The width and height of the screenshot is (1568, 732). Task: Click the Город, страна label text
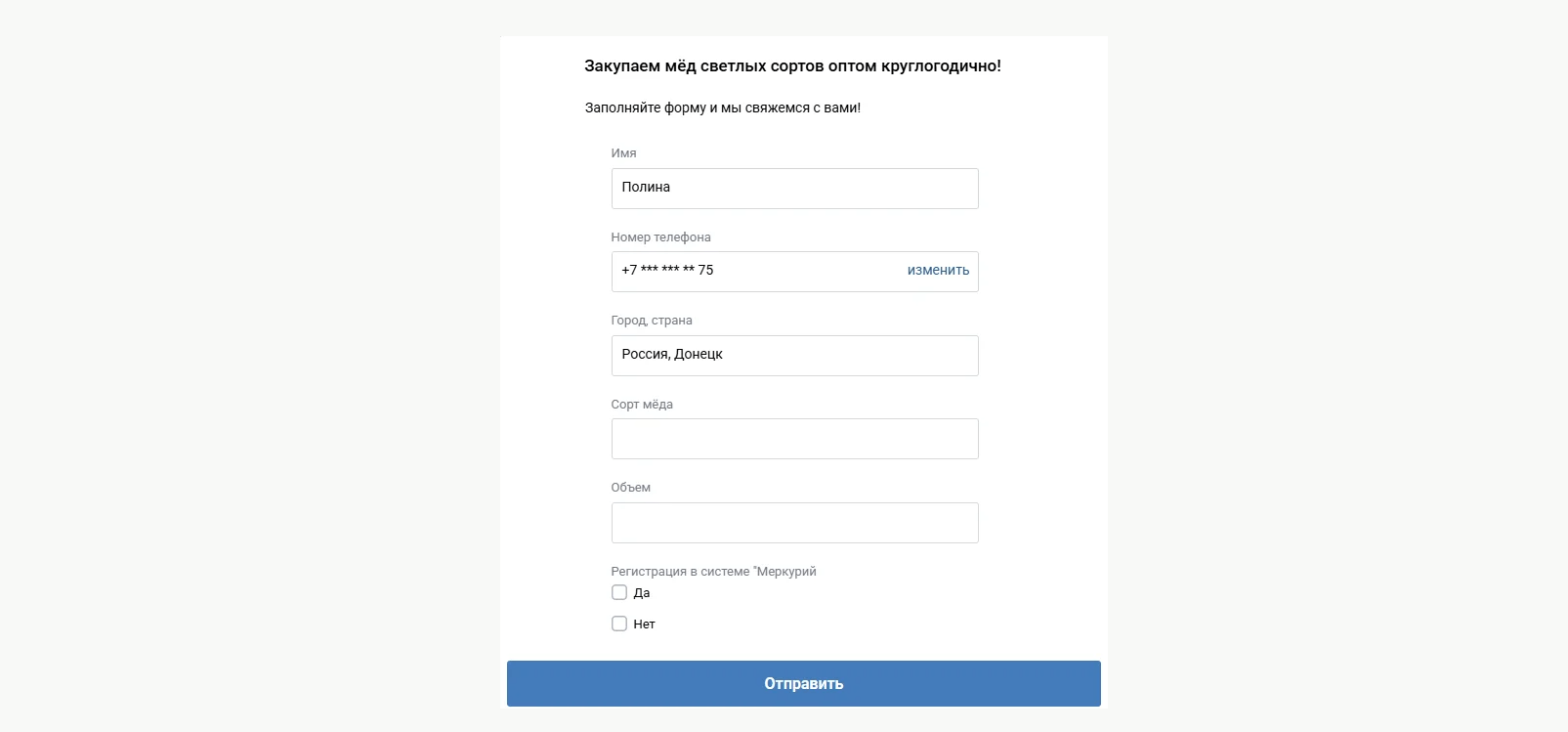point(652,321)
